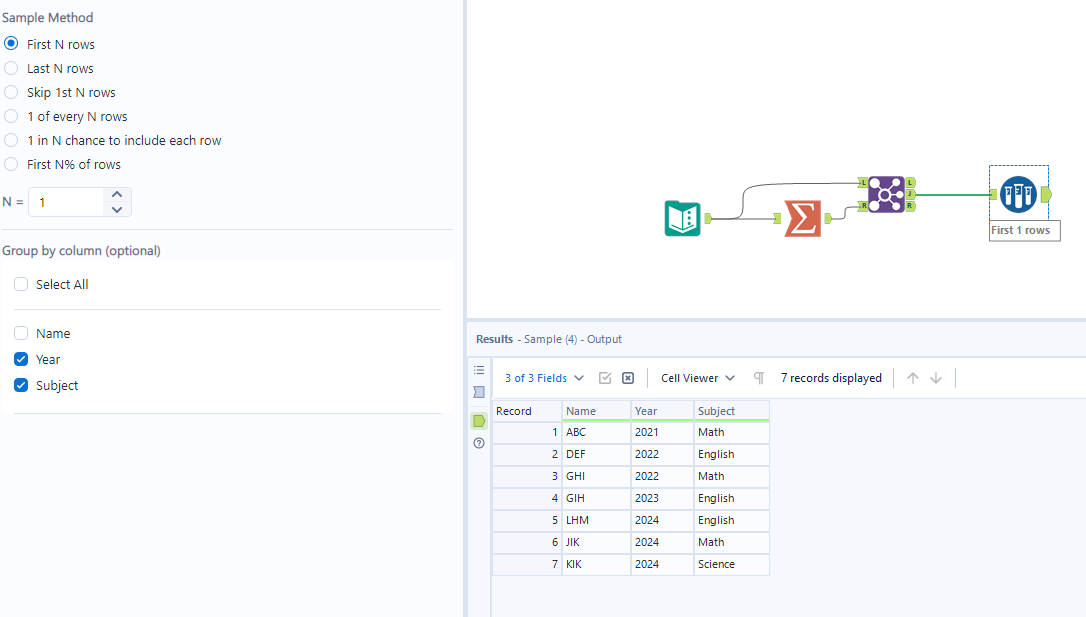Viewport: 1086px width, 617px height.
Task: Click the purple Join tool on the canvas
Action: 884,194
